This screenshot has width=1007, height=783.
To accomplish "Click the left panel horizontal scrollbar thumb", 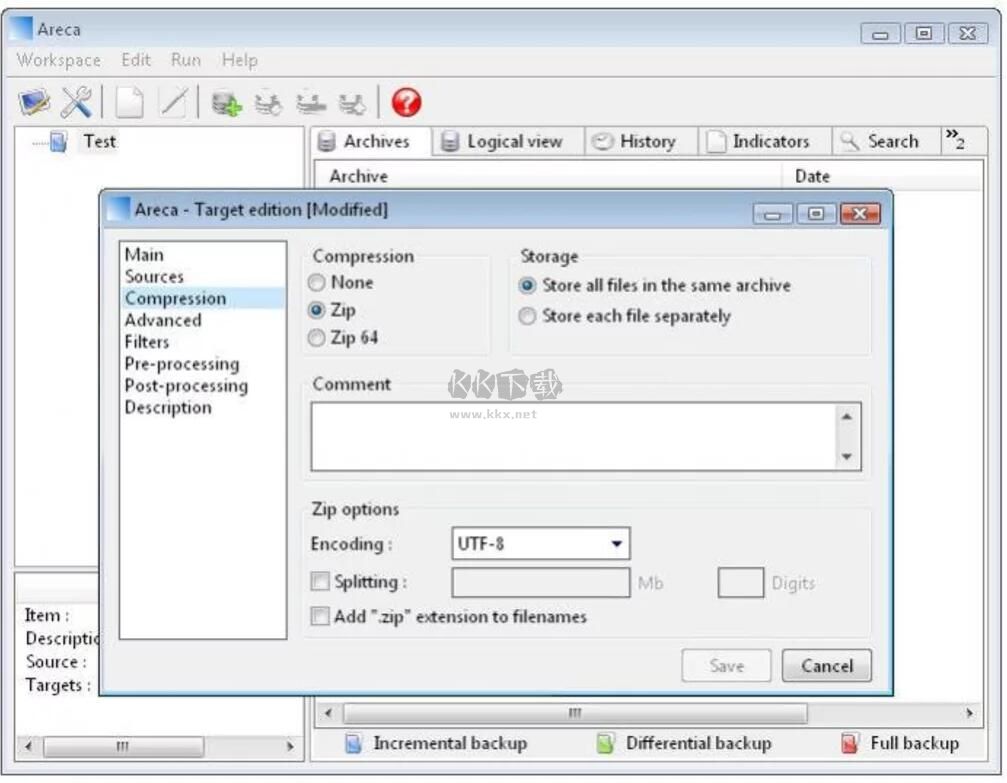I will tap(123, 746).
